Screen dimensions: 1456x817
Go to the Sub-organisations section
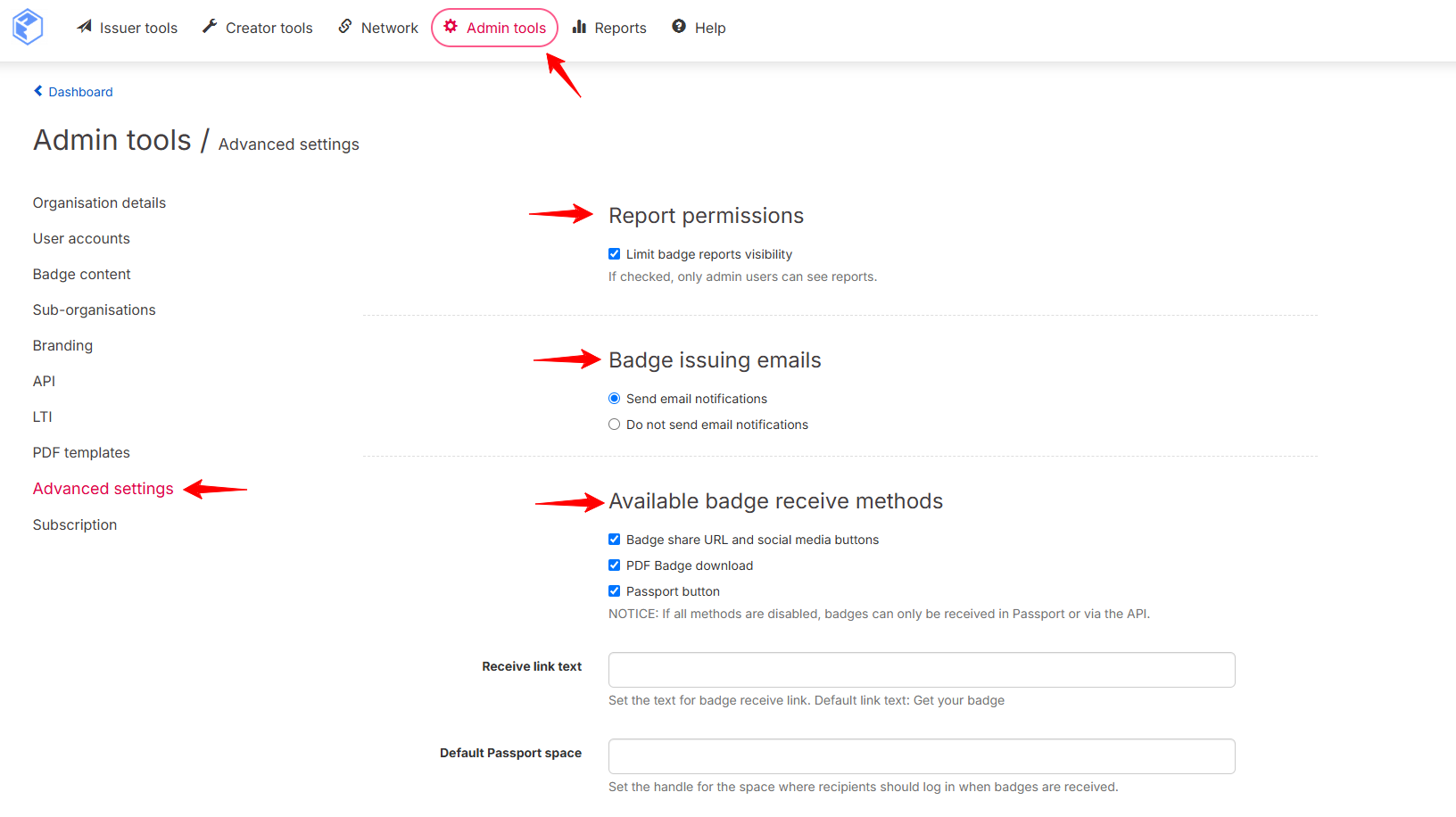pyautogui.click(x=94, y=310)
